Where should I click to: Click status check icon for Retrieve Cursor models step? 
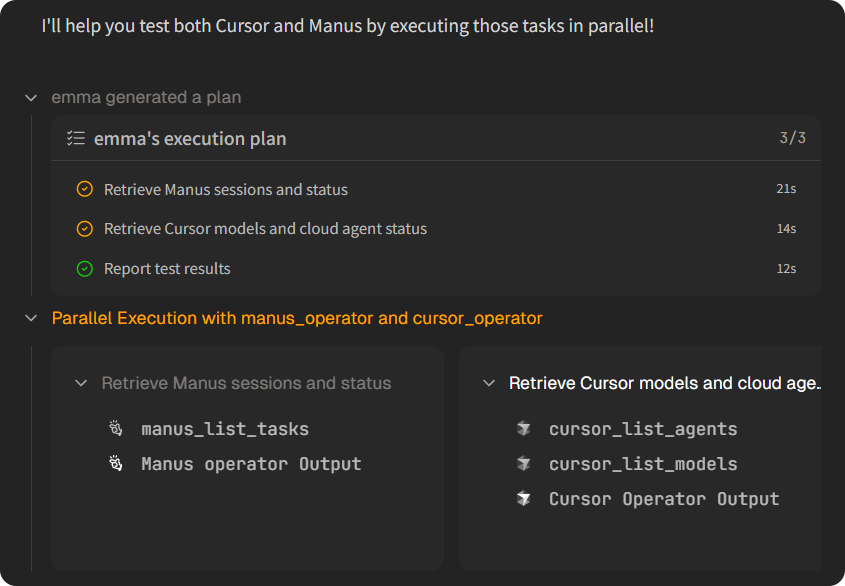pos(85,229)
